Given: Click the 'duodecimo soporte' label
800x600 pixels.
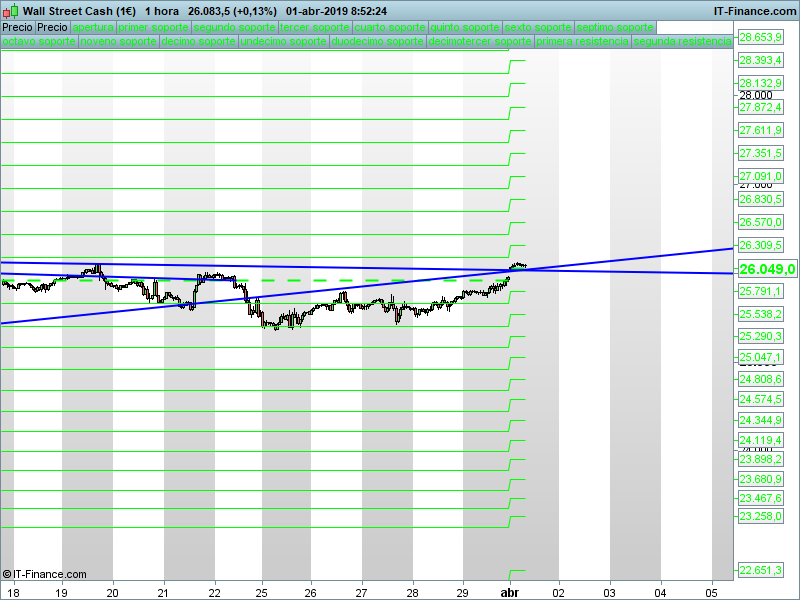Looking at the screenshot, I should 377,42.
